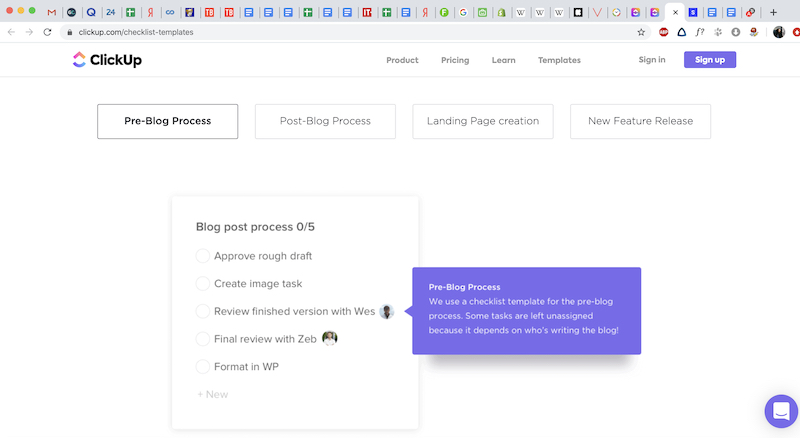The height and width of the screenshot is (438, 800).
Task: Select the Landing Page creation template
Action: [483, 121]
